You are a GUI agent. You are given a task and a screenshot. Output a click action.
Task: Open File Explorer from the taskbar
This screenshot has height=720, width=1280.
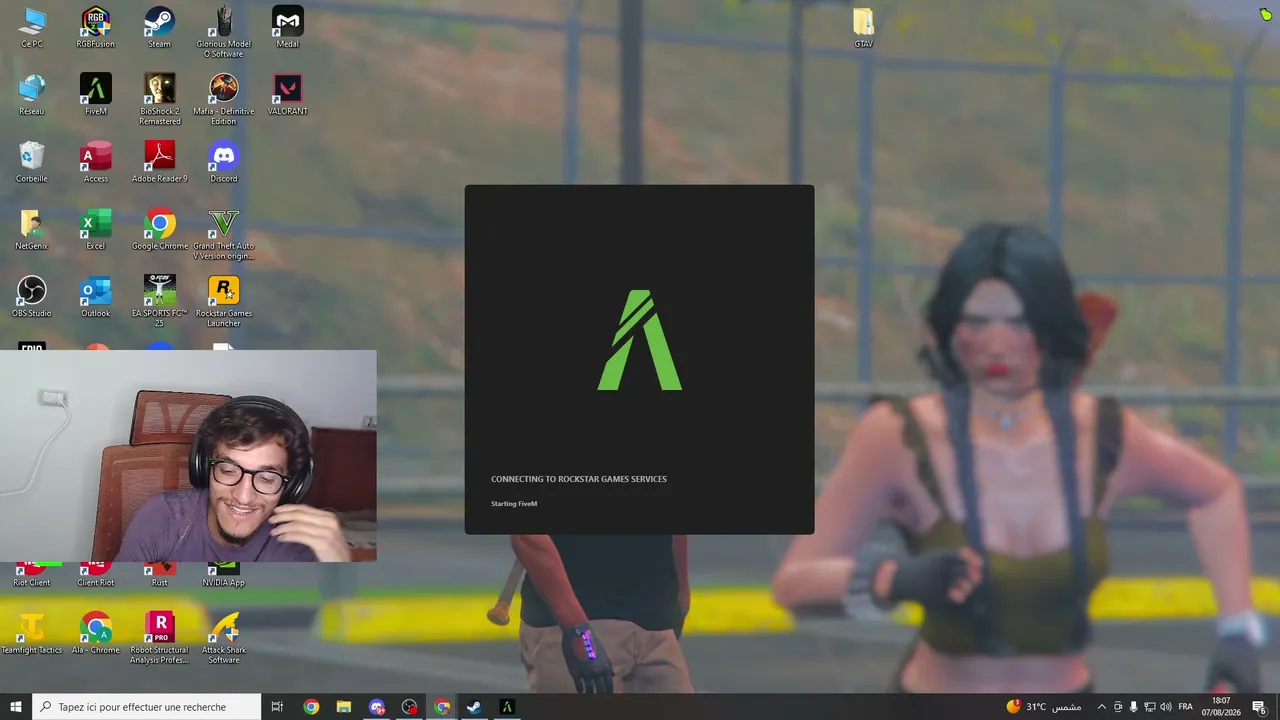(x=344, y=707)
